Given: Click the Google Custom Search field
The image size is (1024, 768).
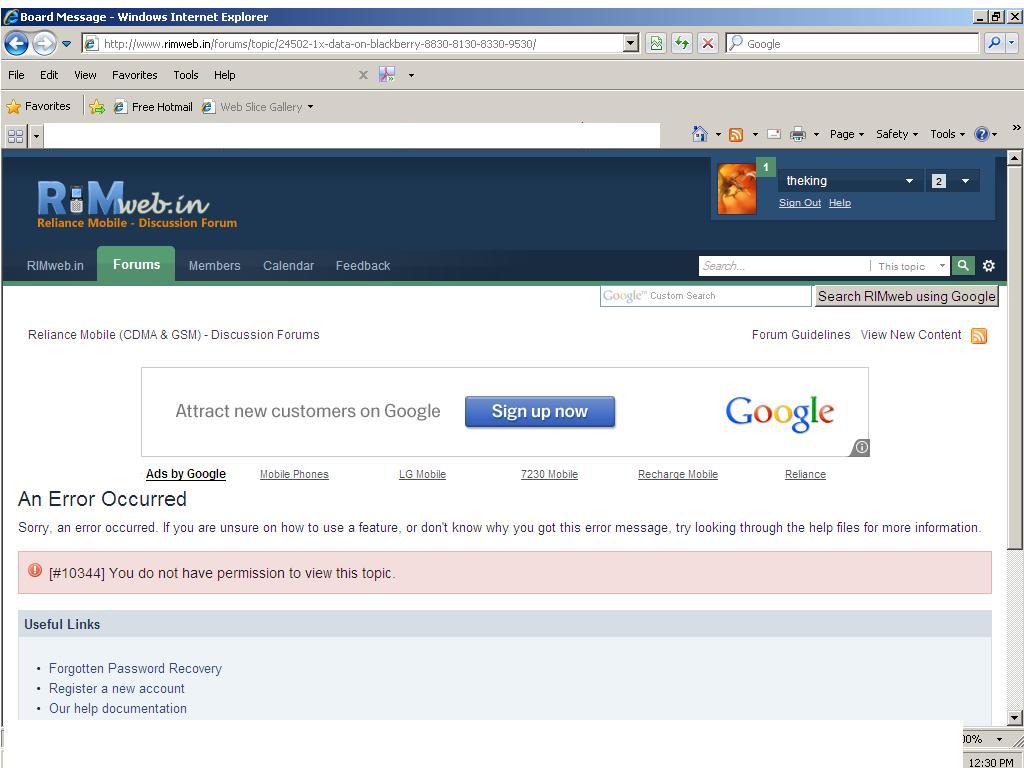Looking at the screenshot, I should click(705, 296).
